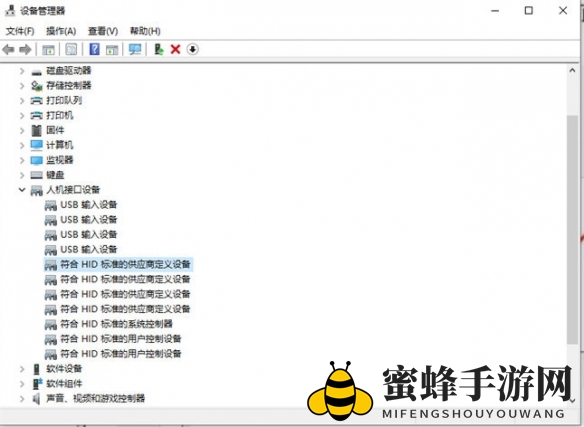This screenshot has height=427, width=584.
Task: Expand the 打印队列 node
Action: (22, 101)
